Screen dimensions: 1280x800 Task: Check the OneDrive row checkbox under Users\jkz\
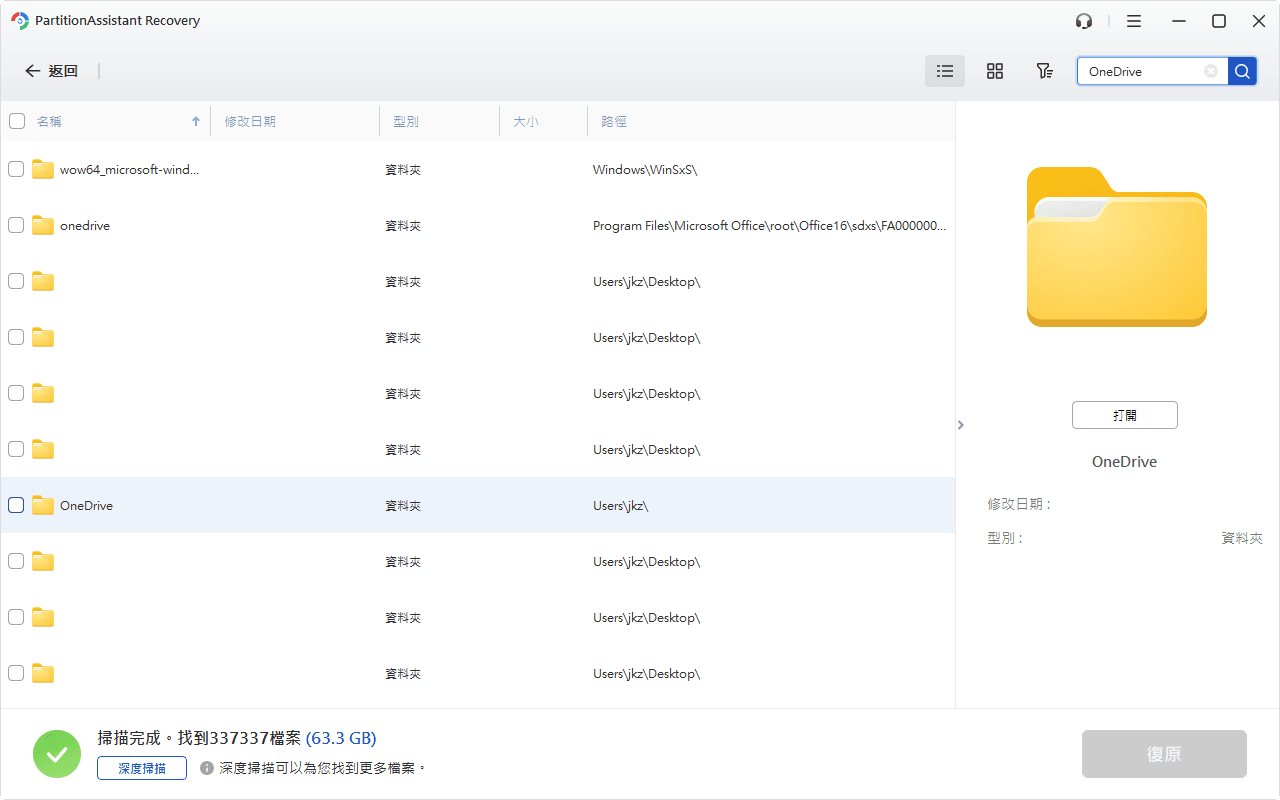[16, 505]
